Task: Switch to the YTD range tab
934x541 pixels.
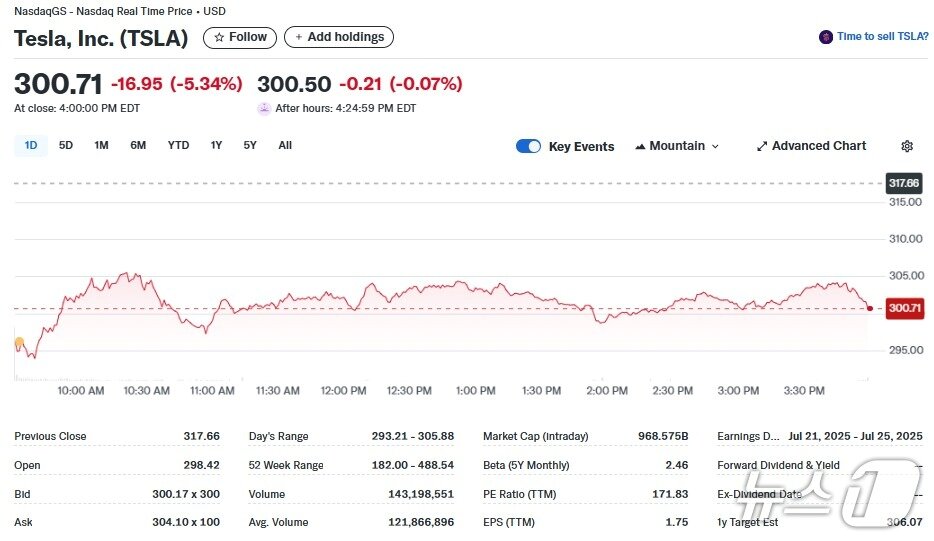Action: coord(178,145)
